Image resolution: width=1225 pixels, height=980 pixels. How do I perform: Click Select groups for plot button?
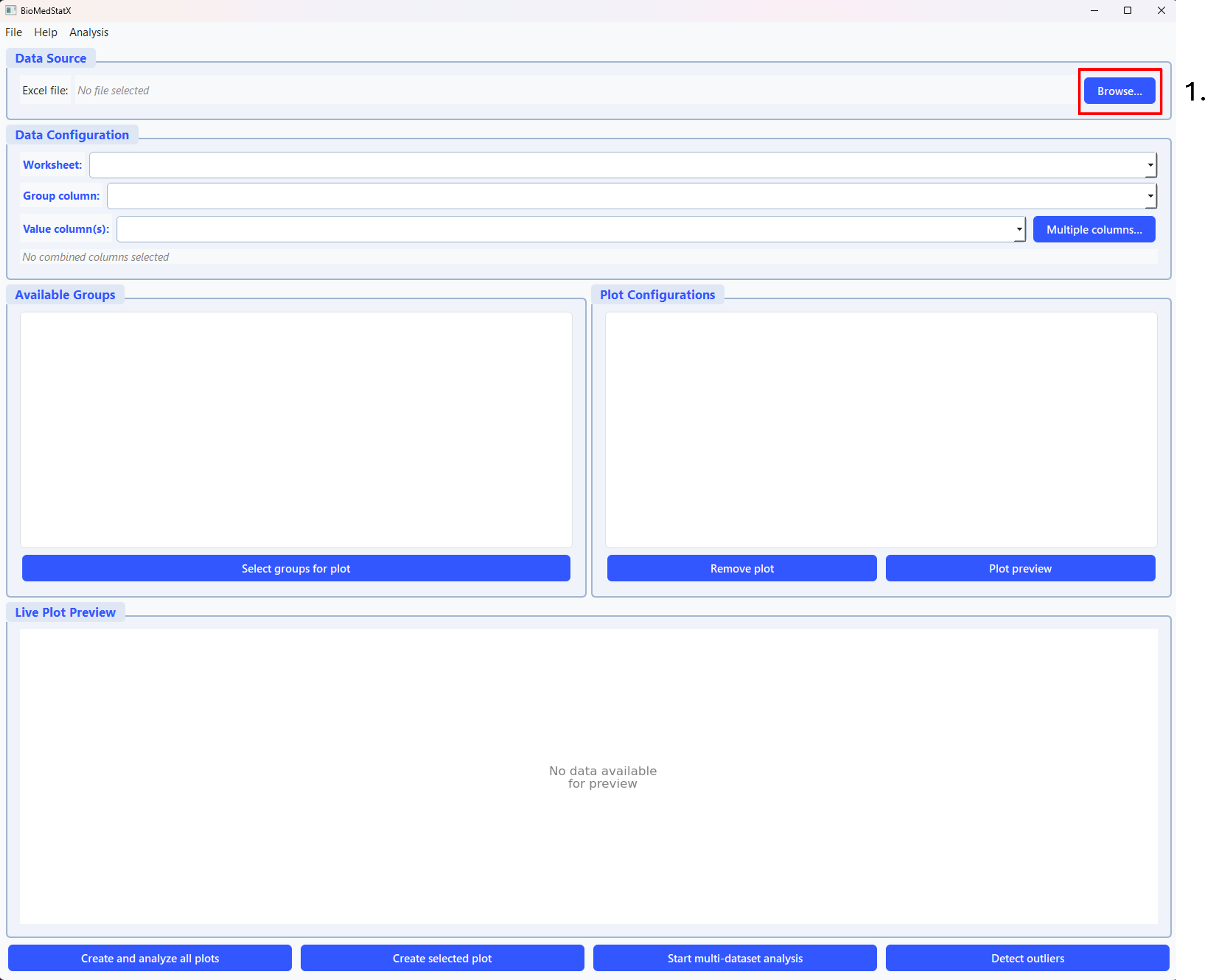pyautogui.click(x=295, y=568)
